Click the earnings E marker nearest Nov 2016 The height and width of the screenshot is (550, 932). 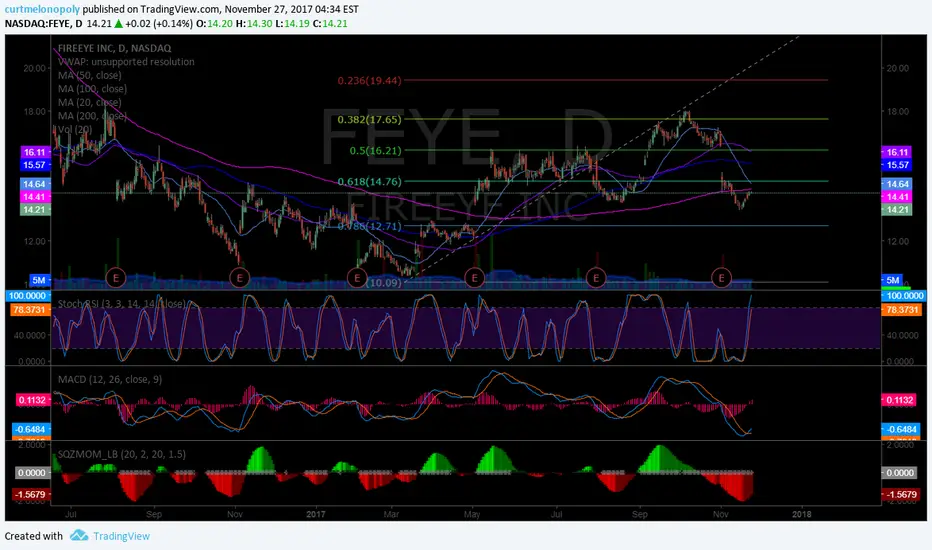point(239,278)
